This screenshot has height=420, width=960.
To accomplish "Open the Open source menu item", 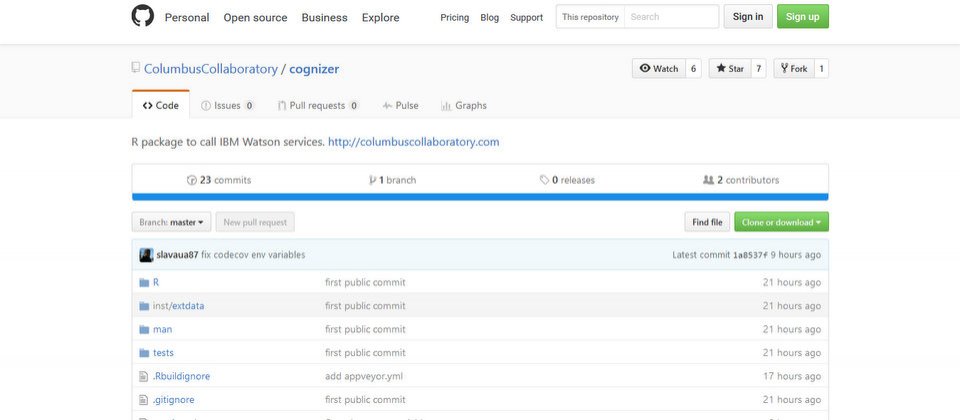I will pos(255,17).
